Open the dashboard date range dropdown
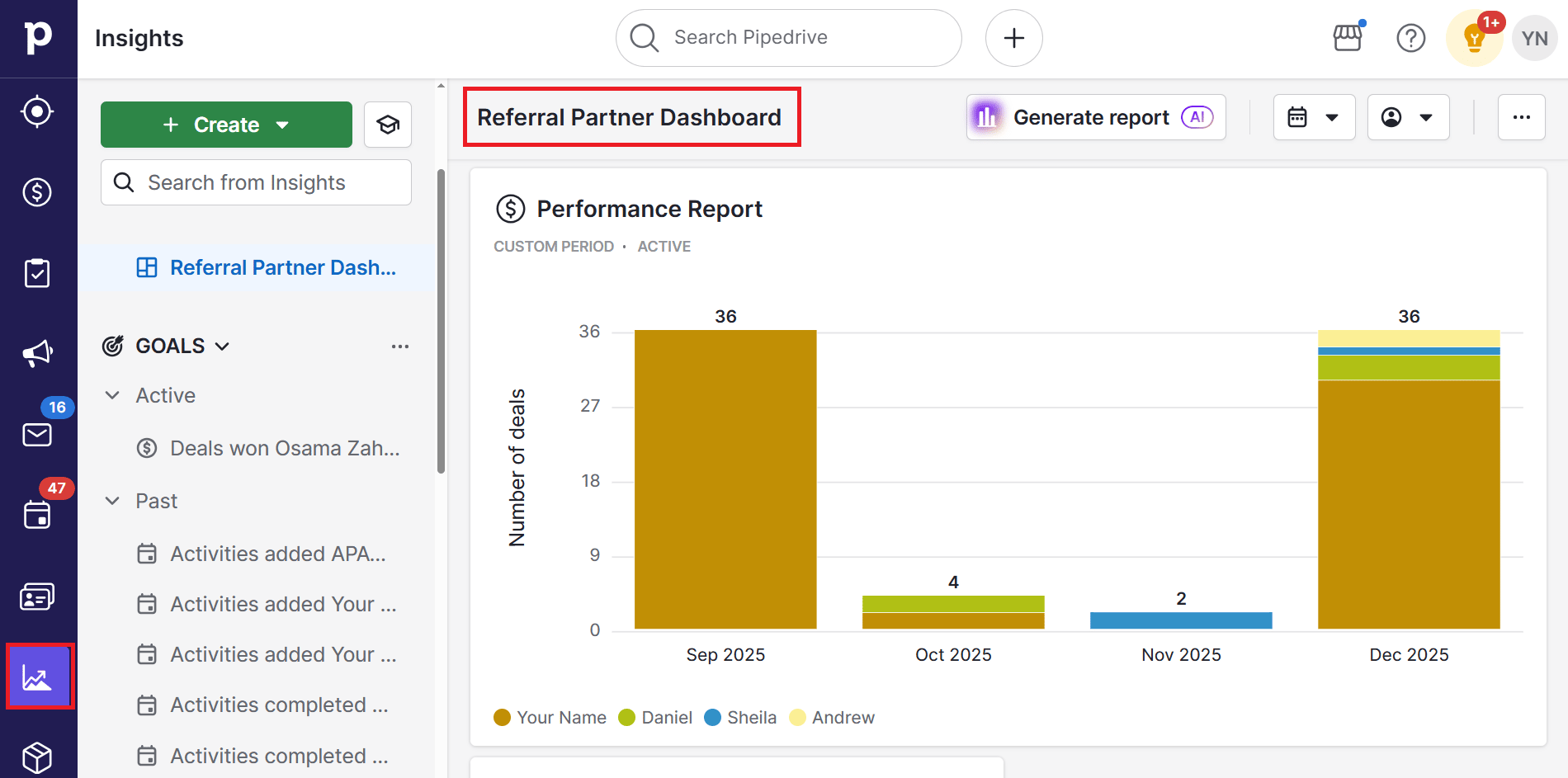This screenshot has height=778, width=1568. (1314, 117)
